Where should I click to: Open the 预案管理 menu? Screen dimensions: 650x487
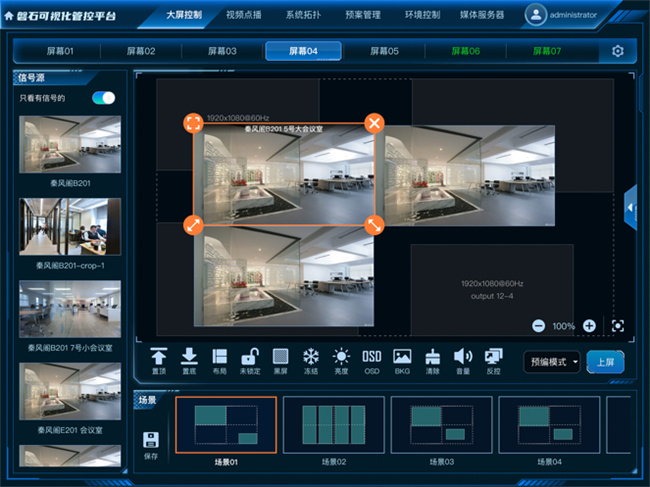pos(363,15)
